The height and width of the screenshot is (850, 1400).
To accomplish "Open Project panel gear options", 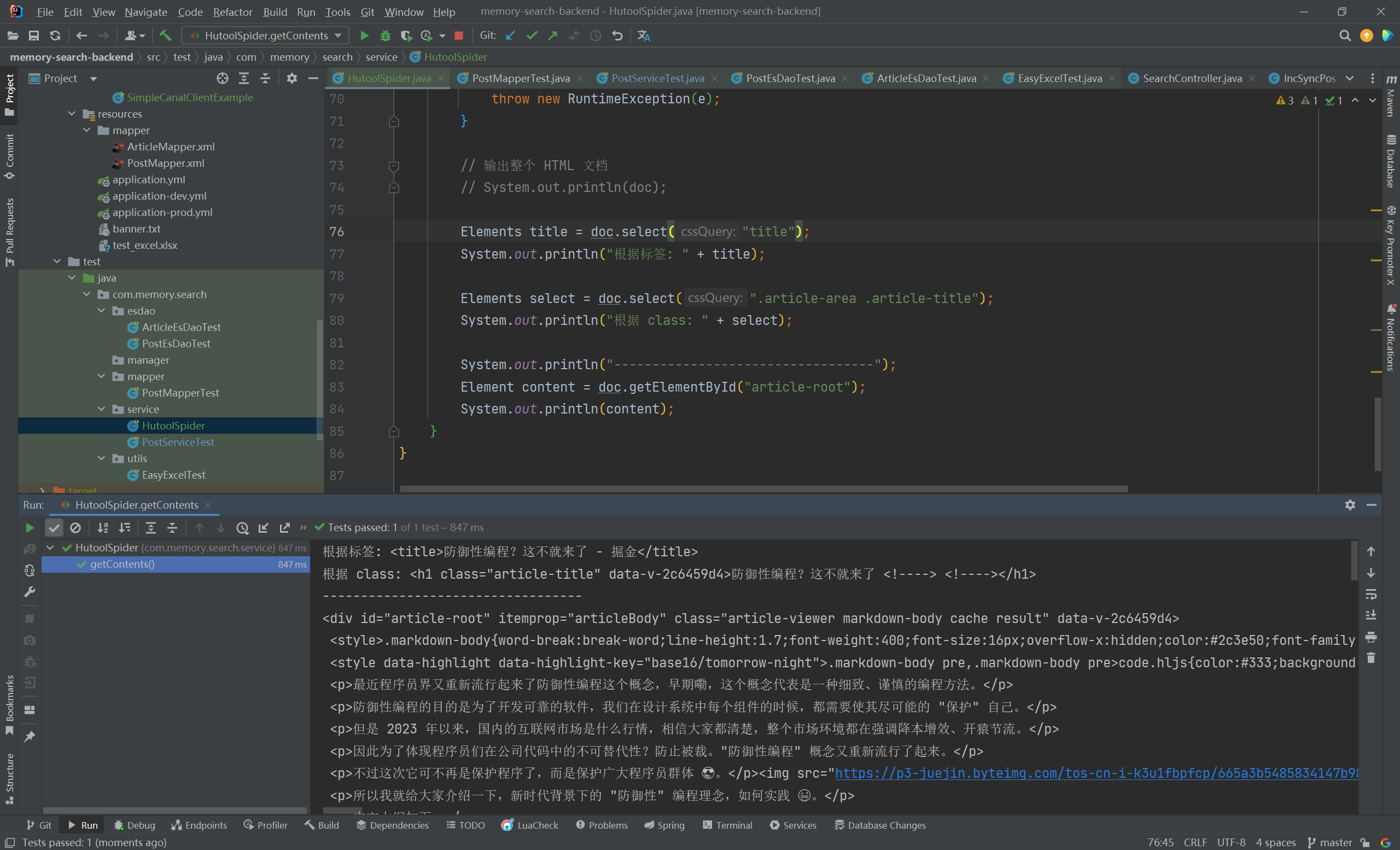I will point(291,78).
